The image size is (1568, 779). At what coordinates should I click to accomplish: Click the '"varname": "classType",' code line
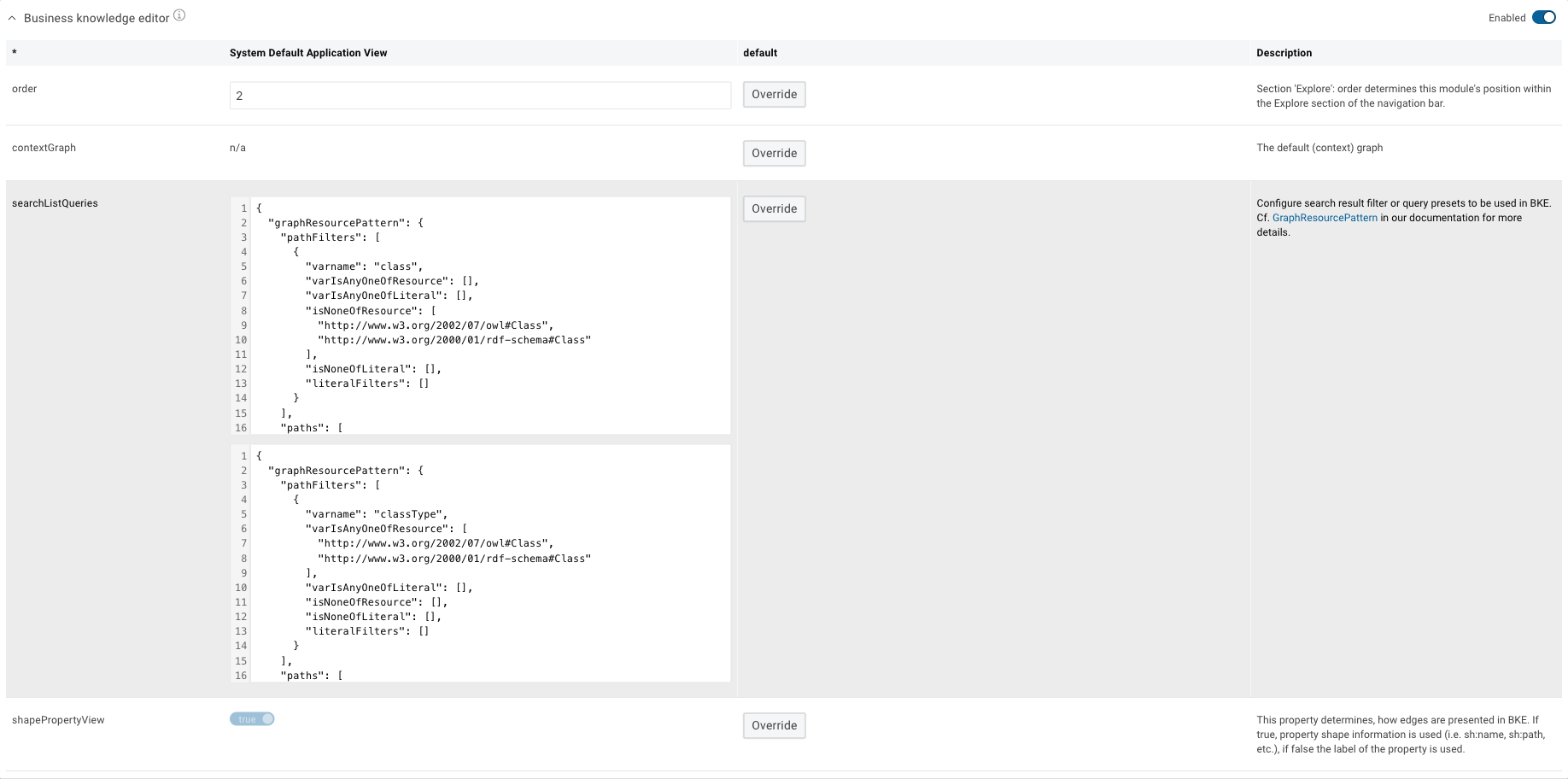[x=377, y=514]
